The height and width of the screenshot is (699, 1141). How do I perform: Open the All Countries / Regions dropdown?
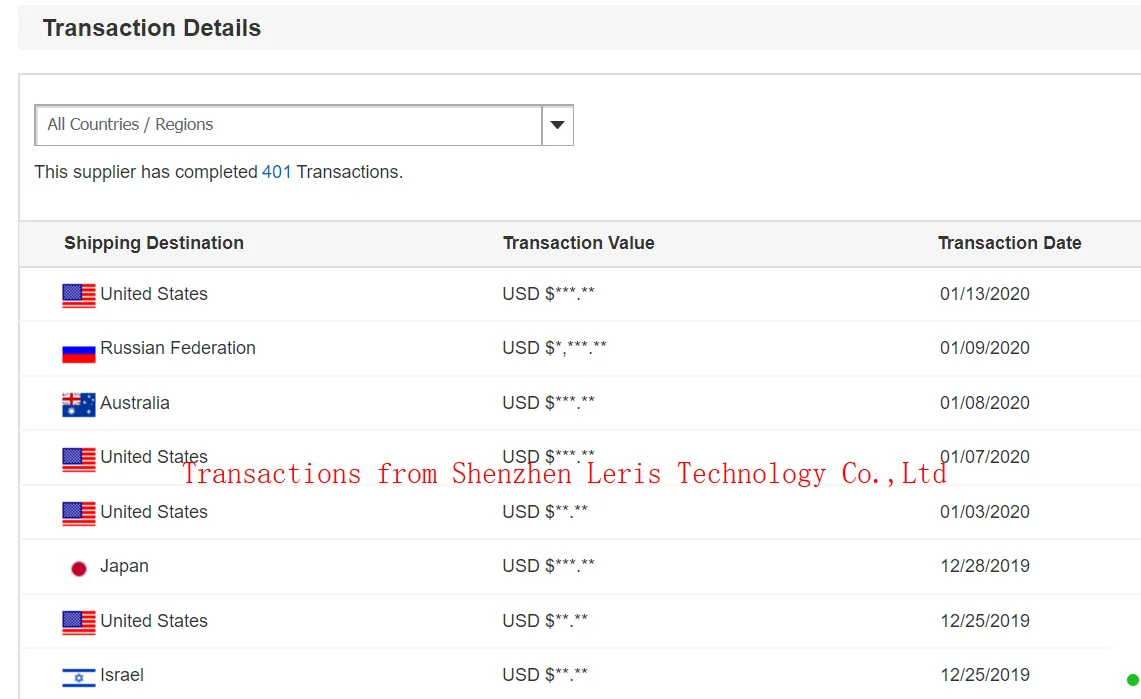tap(288, 125)
